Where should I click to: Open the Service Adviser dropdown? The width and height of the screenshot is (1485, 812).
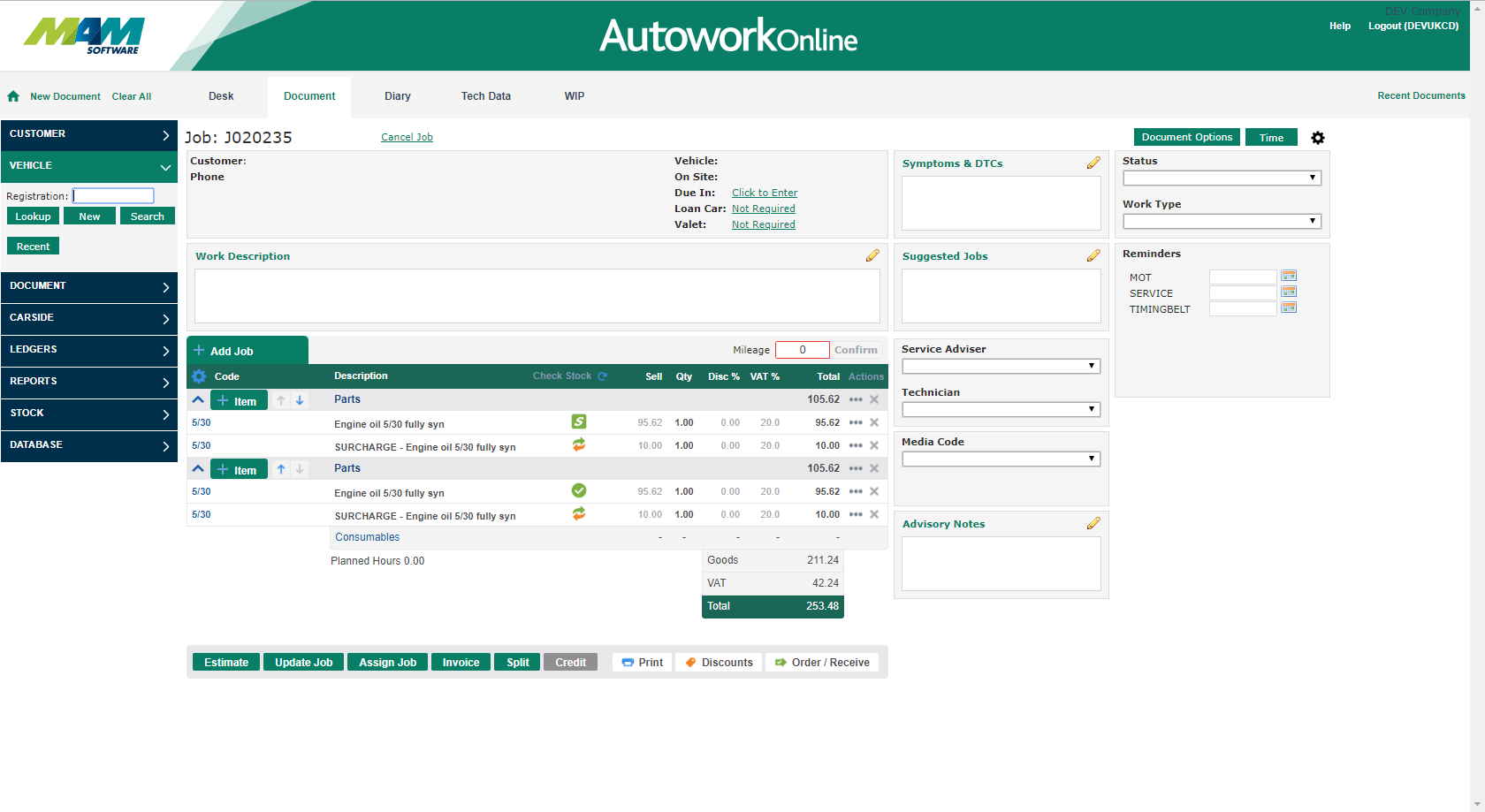coord(1001,366)
